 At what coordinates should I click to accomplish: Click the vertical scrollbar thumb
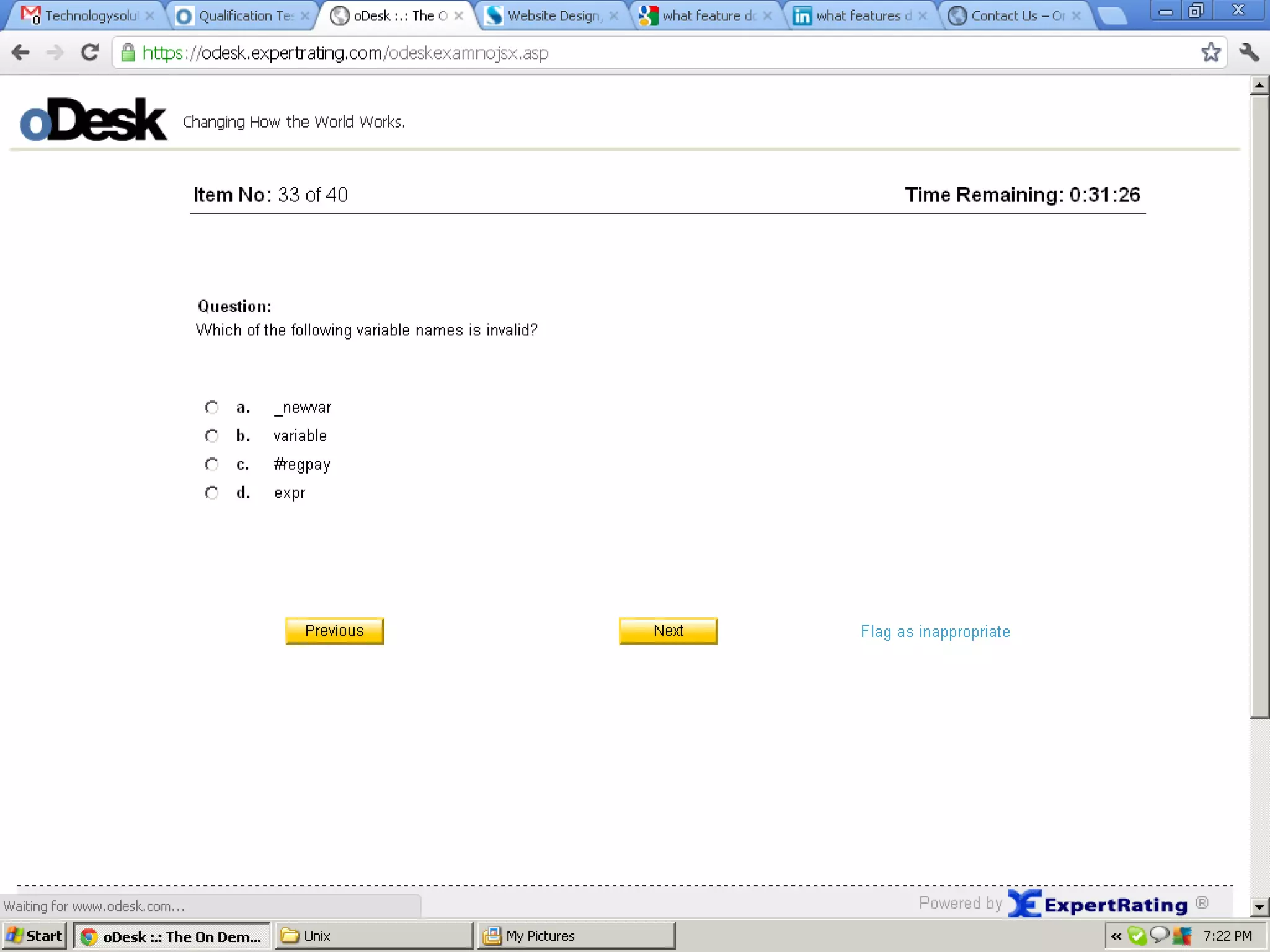coord(1259,406)
